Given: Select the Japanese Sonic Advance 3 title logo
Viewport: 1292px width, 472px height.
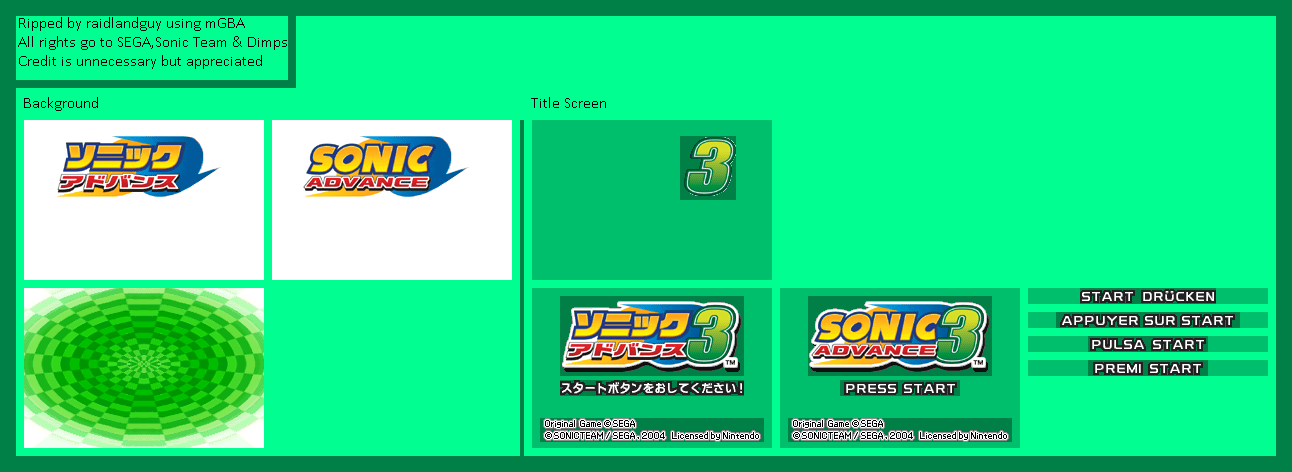Looking at the screenshot, I should pyautogui.click(x=652, y=336).
